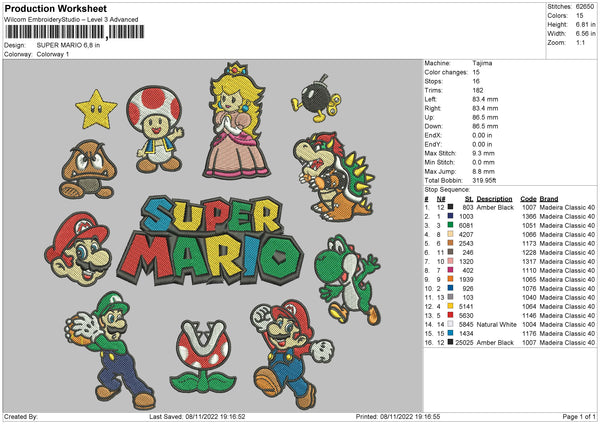Select the black Bob-omb design
The width and height of the screenshot is (600, 424).
[316, 99]
